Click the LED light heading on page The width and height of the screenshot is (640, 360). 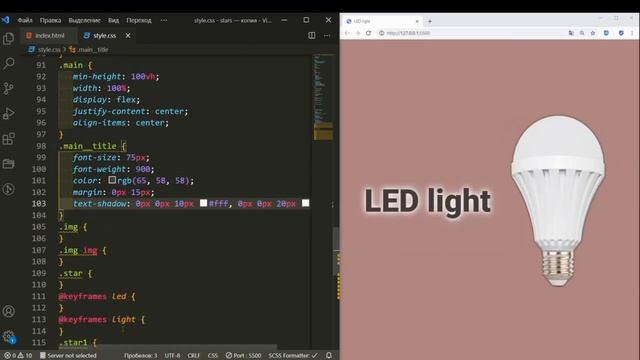[x=427, y=201]
